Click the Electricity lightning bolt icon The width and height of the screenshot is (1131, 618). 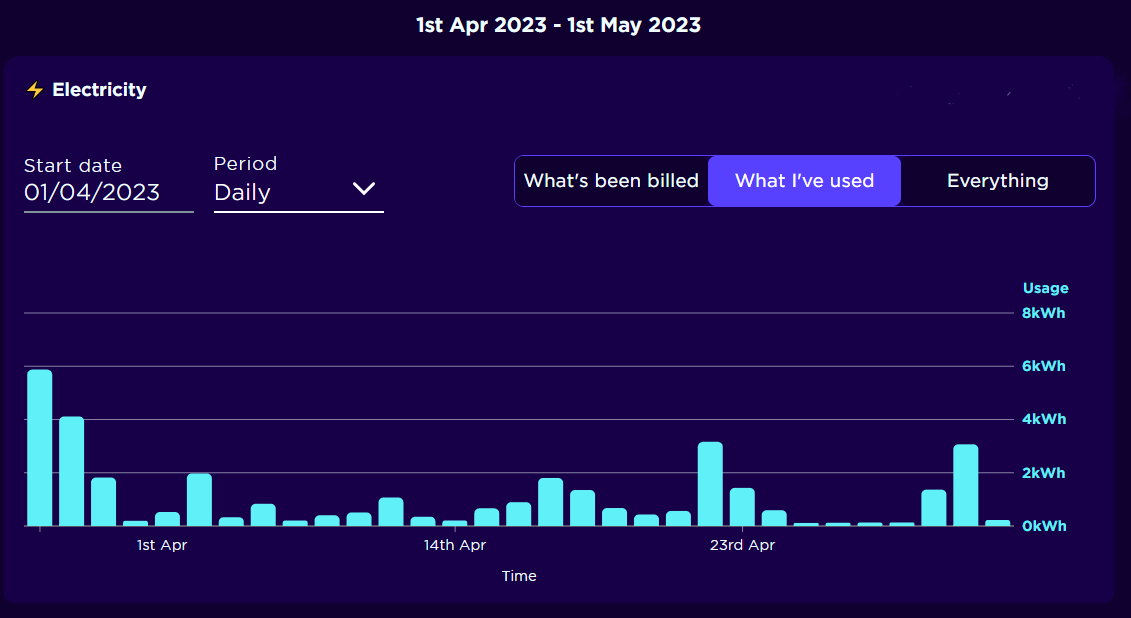35,89
